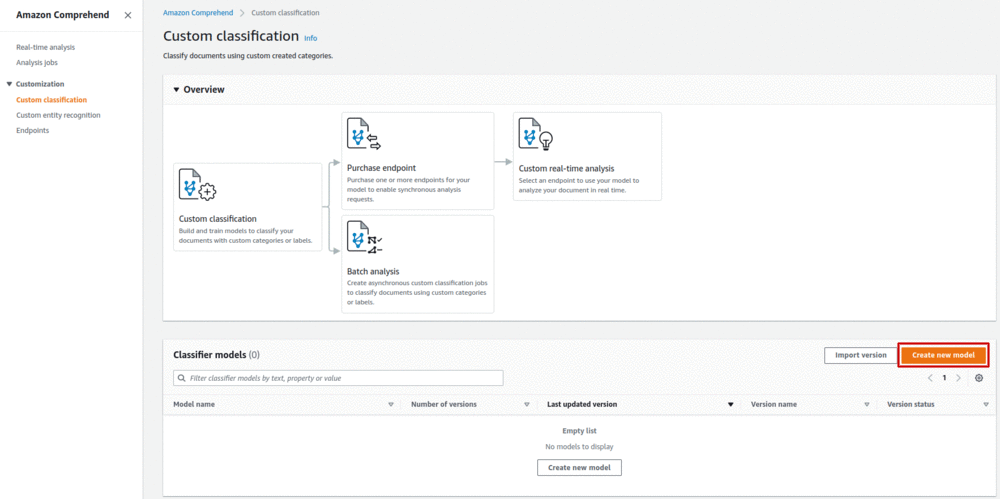The height and width of the screenshot is (499, 1000).
Task: Sort by Version status column
Action: [984, 405]
